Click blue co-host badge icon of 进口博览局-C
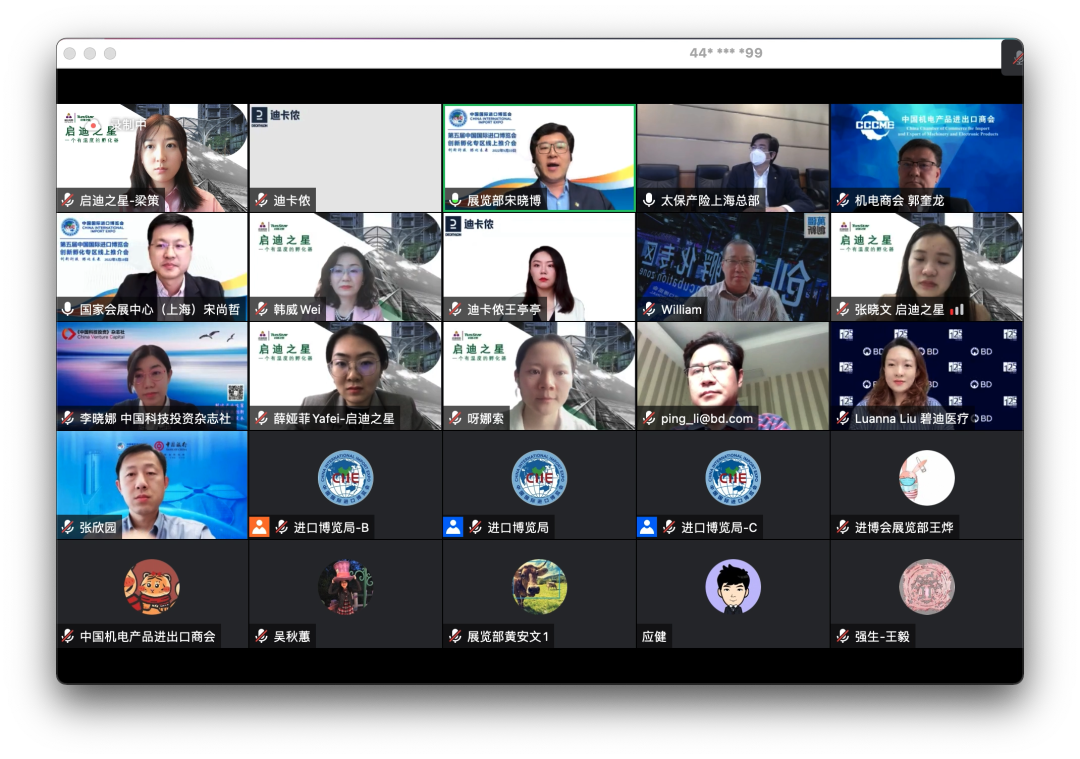This screenshot has height=759, width=1080. (647, 527)
